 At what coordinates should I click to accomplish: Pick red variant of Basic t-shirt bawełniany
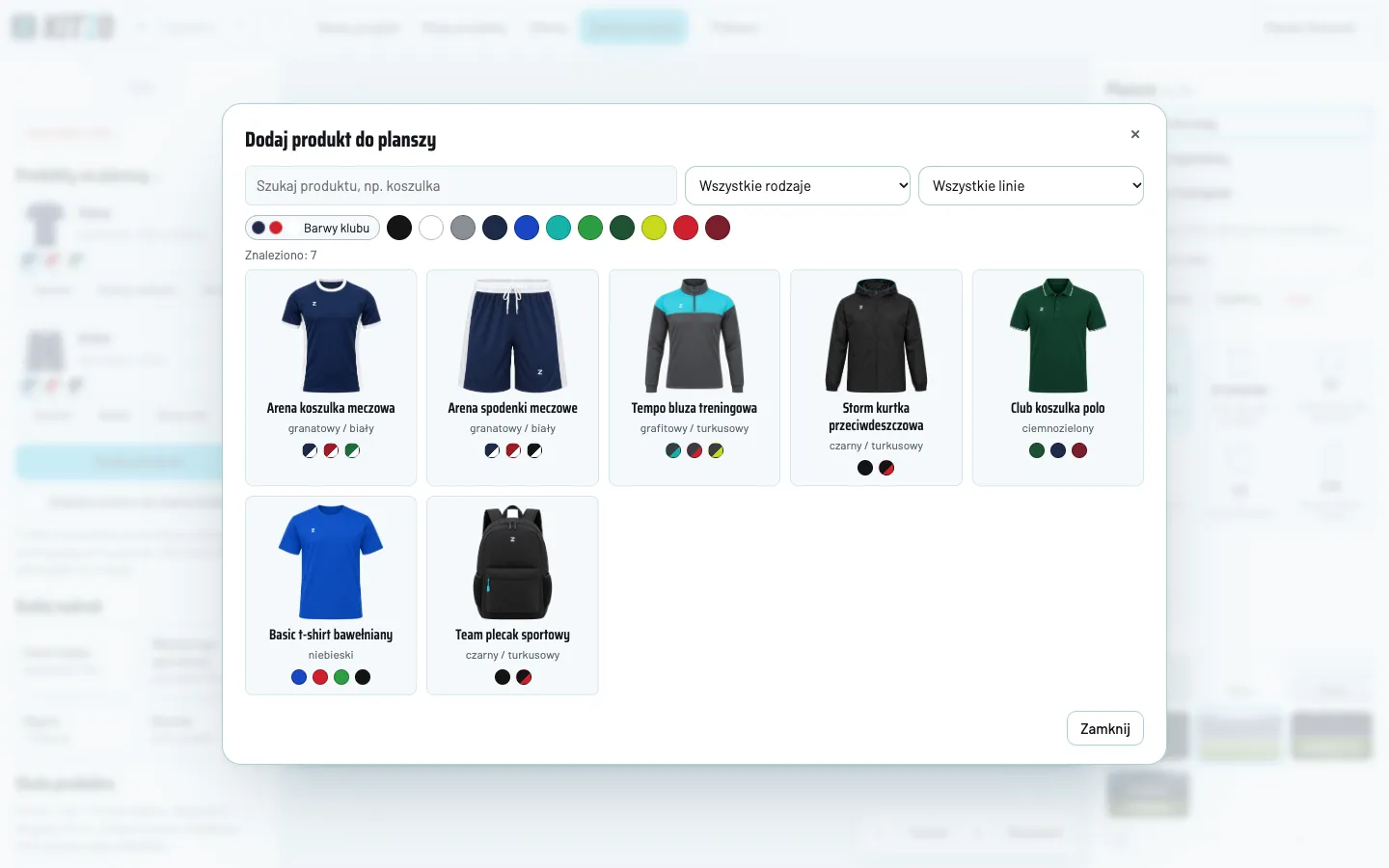click(320, 677)
